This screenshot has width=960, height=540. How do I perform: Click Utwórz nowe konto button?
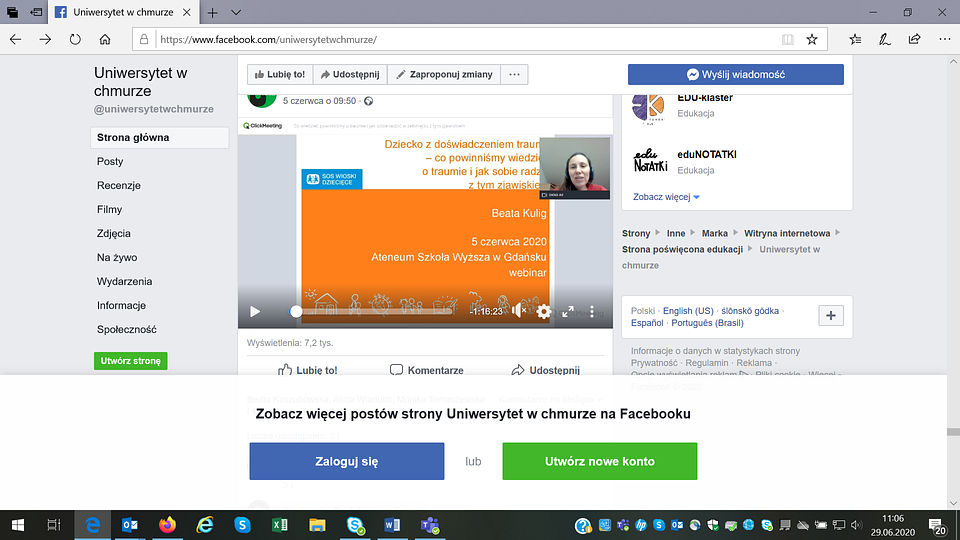pyautogui.click(x=599, y=461)
